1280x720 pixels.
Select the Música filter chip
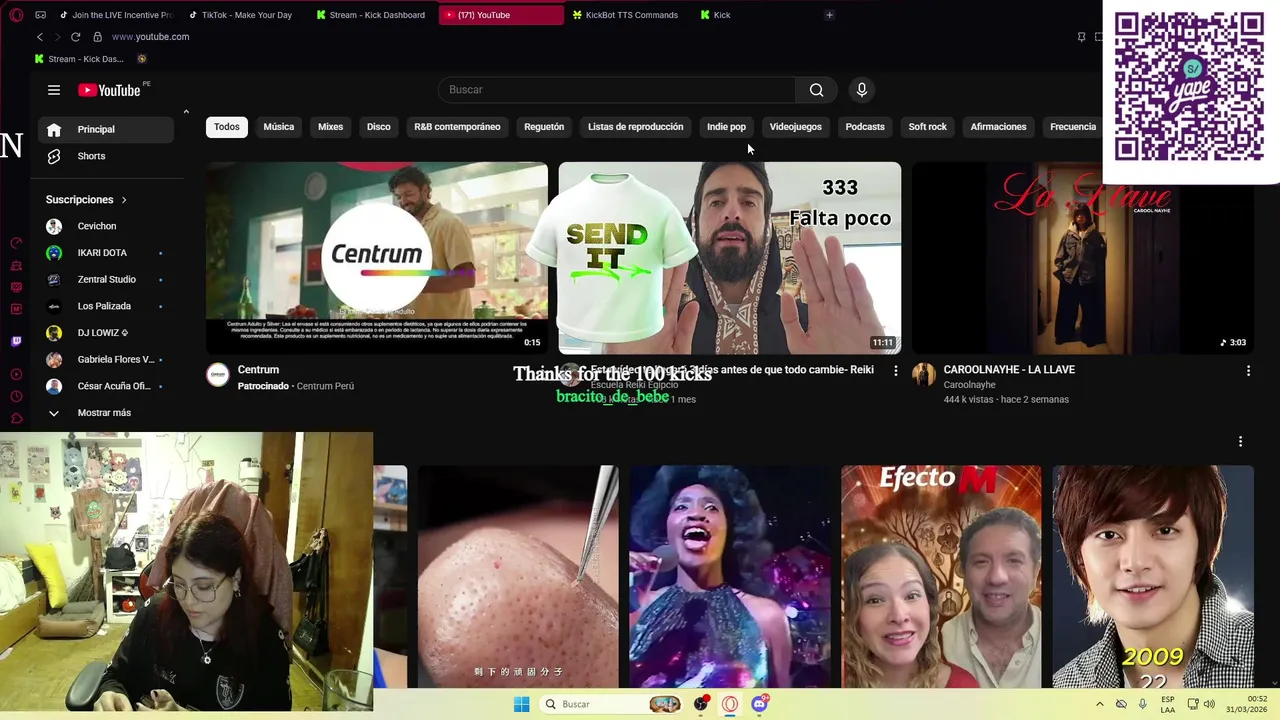pyautogui.click(x=279, y=127)
